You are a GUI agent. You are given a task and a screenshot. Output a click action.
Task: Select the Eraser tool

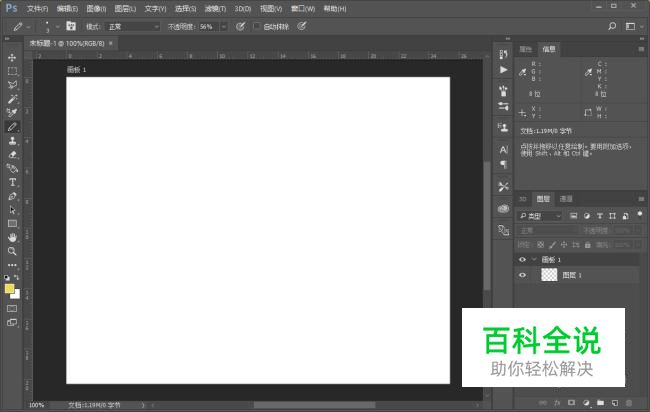[x=12, y=155]
